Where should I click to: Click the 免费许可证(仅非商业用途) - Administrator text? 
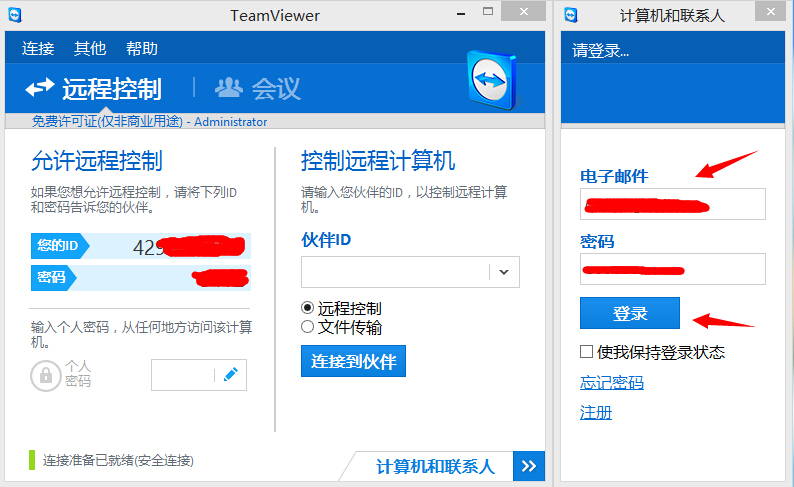149,121
